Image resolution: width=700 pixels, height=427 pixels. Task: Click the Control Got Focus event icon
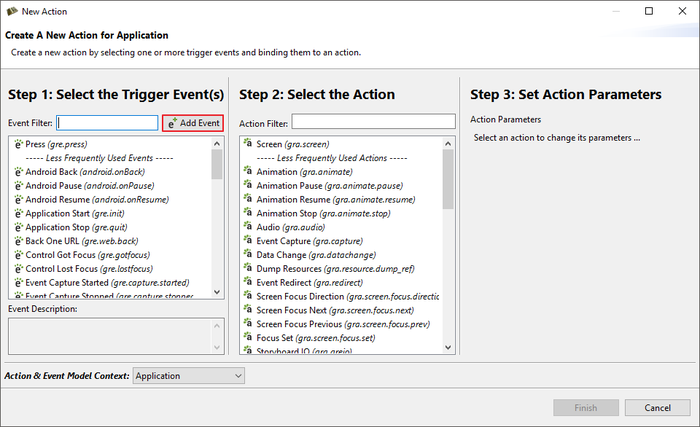(x=18, y=255)
